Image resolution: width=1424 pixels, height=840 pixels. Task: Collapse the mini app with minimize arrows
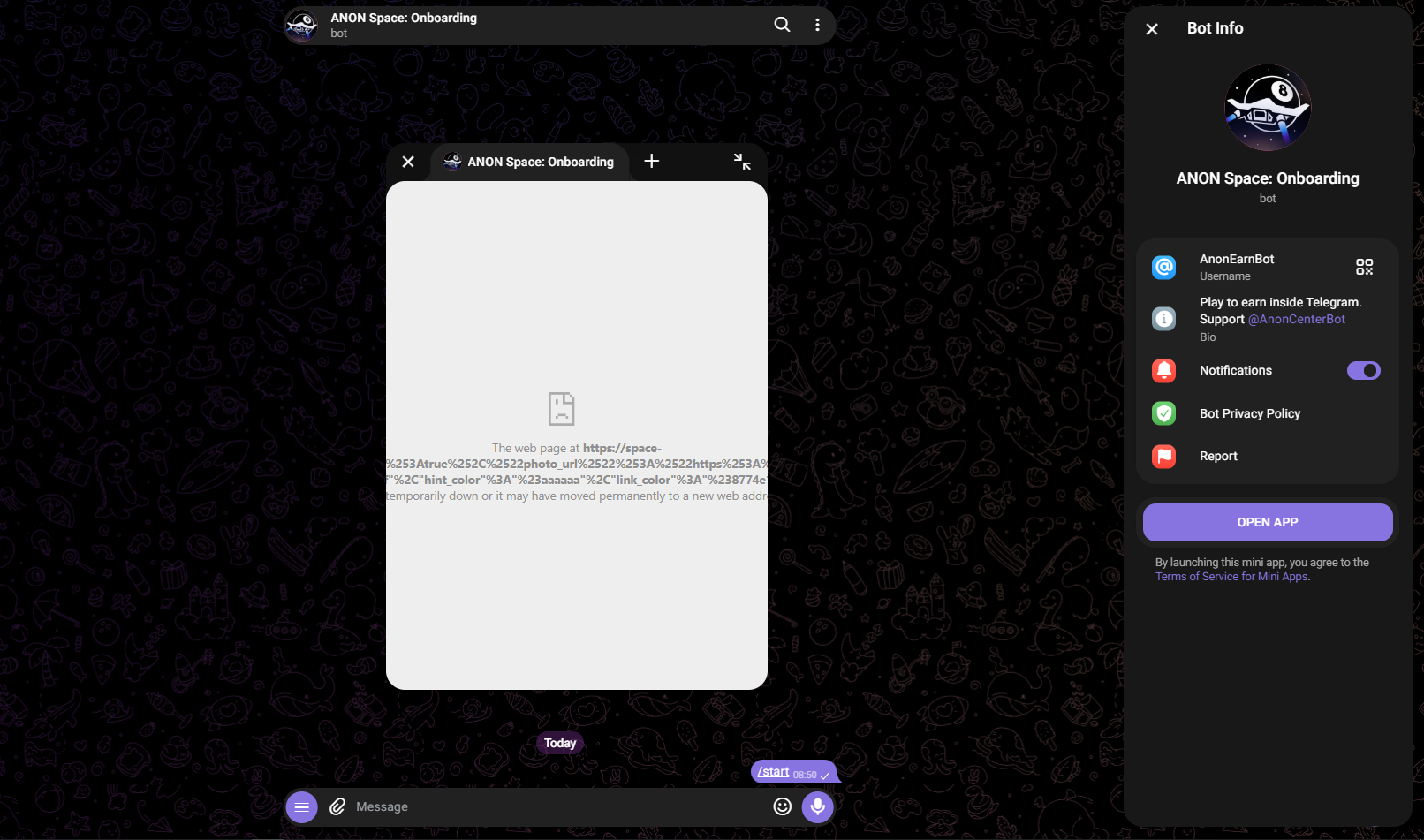point(742,161)
